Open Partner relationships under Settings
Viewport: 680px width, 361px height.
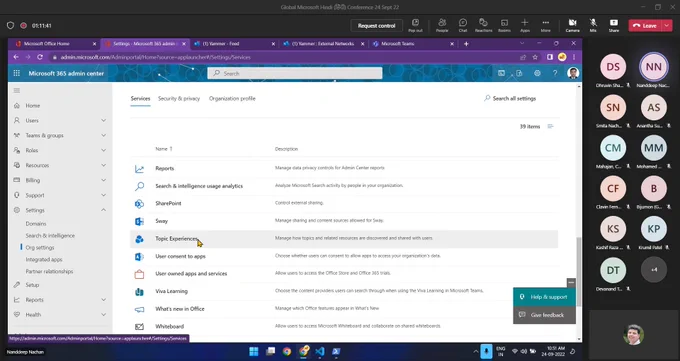49,271
